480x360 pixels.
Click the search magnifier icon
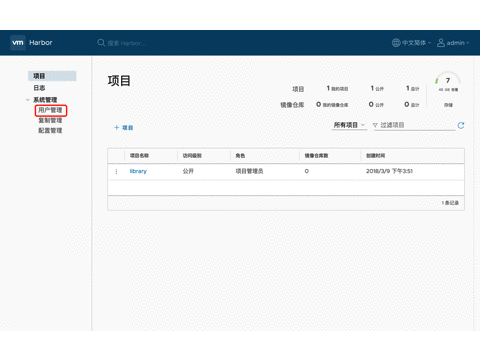(x=101, y=43)
